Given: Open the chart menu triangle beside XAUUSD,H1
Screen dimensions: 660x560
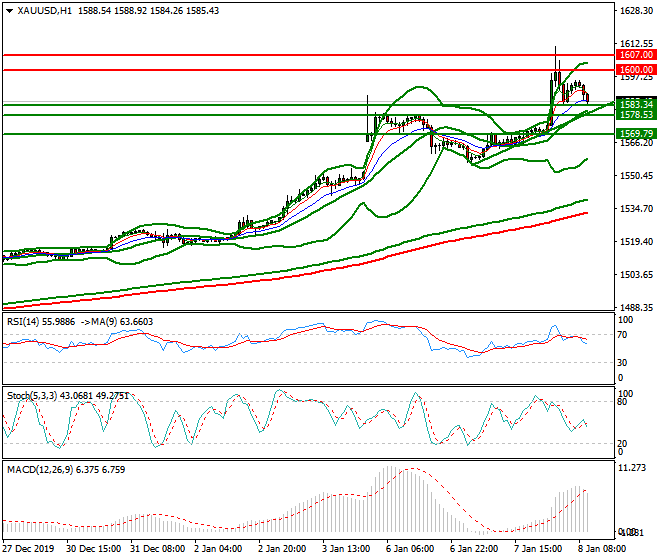Looking at the screenshot, I should 9,11.
